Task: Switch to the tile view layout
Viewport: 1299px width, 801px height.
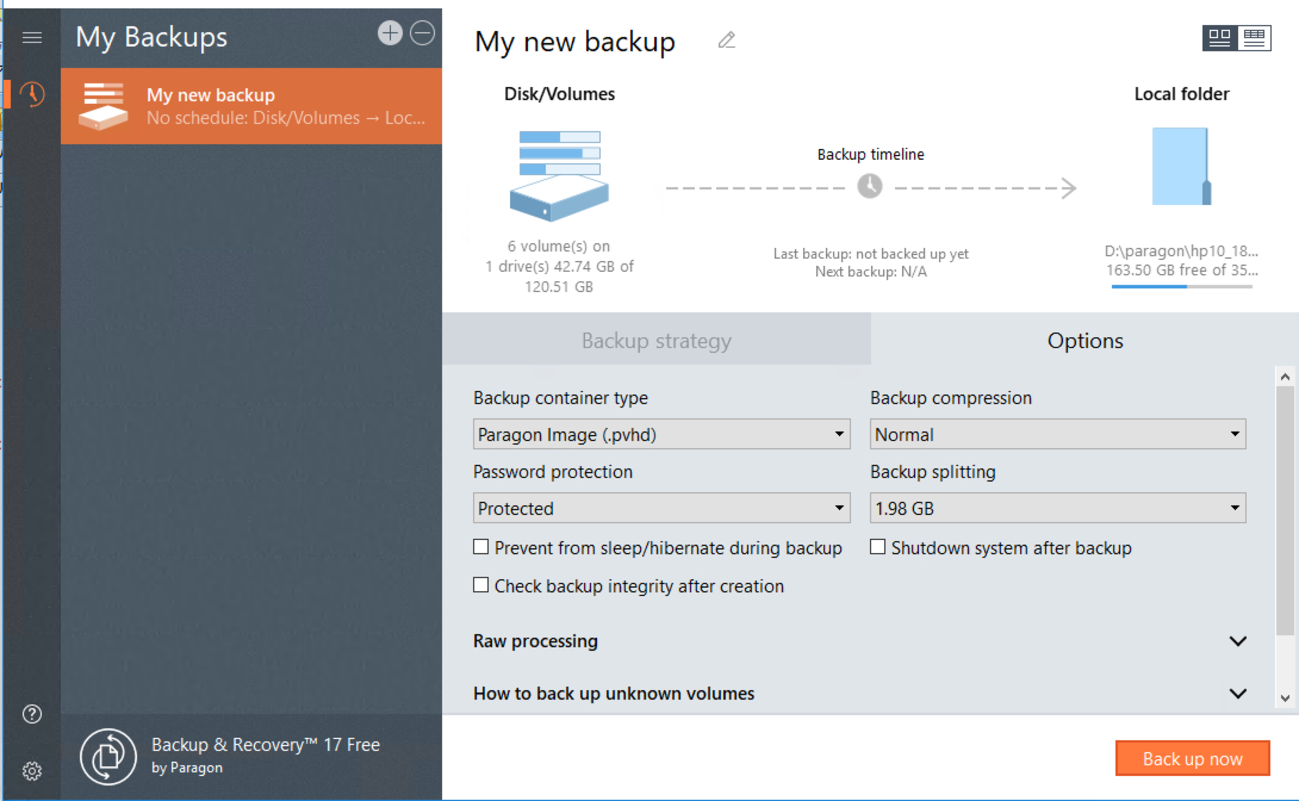Action: pyautogui.click(x=1220, y=38)
